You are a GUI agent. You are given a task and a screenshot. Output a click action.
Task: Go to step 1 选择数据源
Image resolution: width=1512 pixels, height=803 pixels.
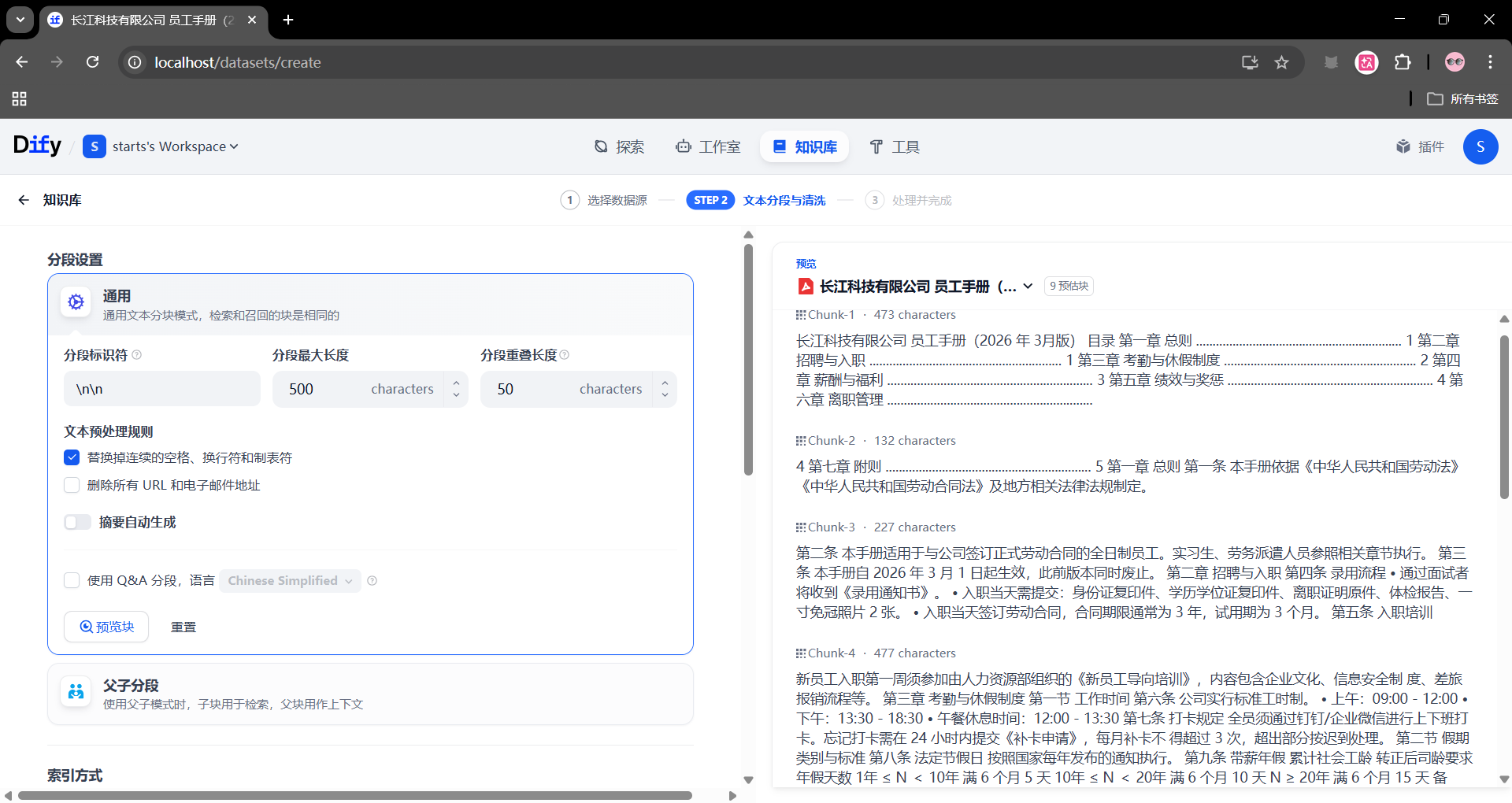pos(604,200)
